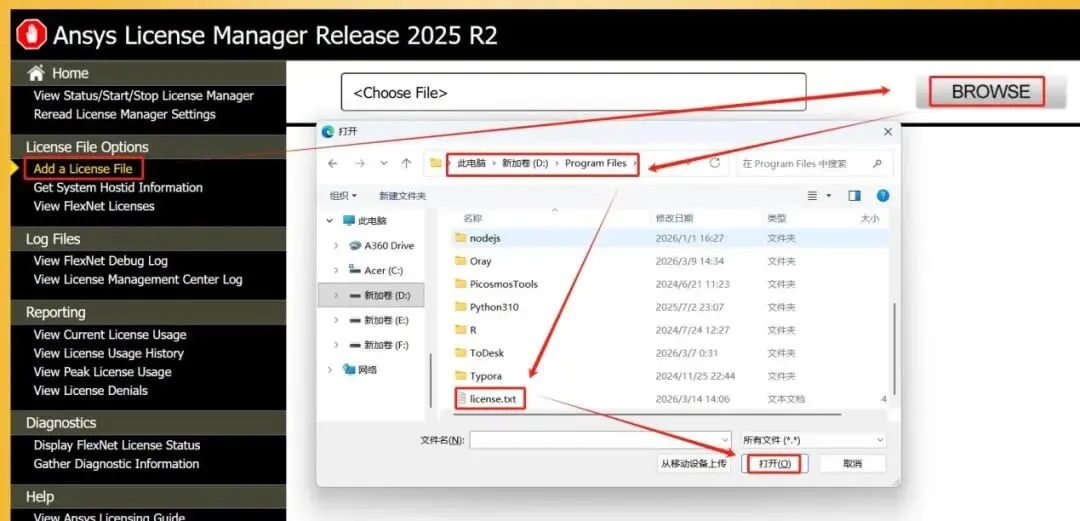Expand the A360 Drive tree node
This screenshot has width=1080, height=521.
tap(335, 245)
